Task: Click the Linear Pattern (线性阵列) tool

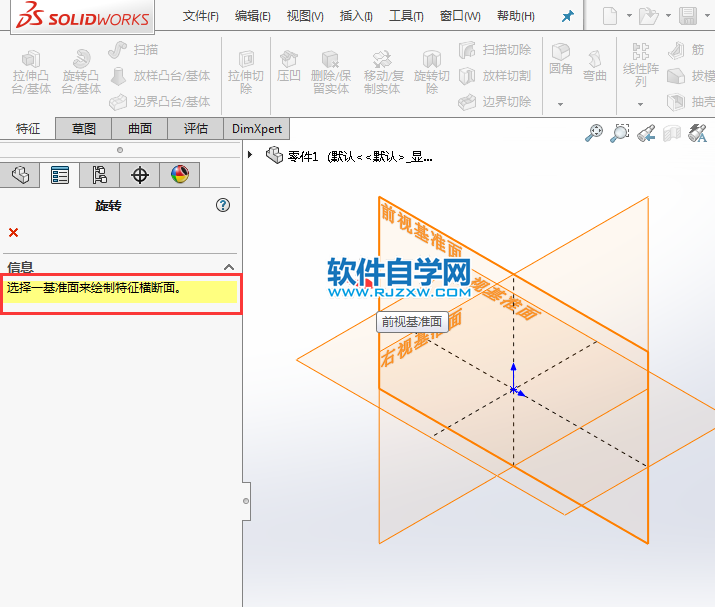Action: click(641, 65)
